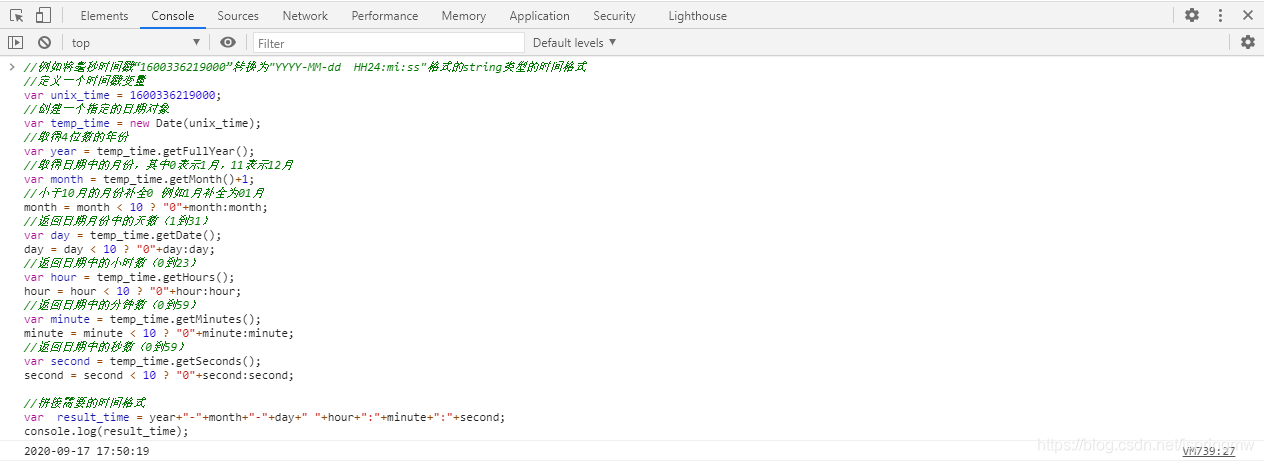Viewport: 1264px width, 463px height.
Task: Click line 'var day = temp_time.getDate();'
Action: click(x=123, y=235)
